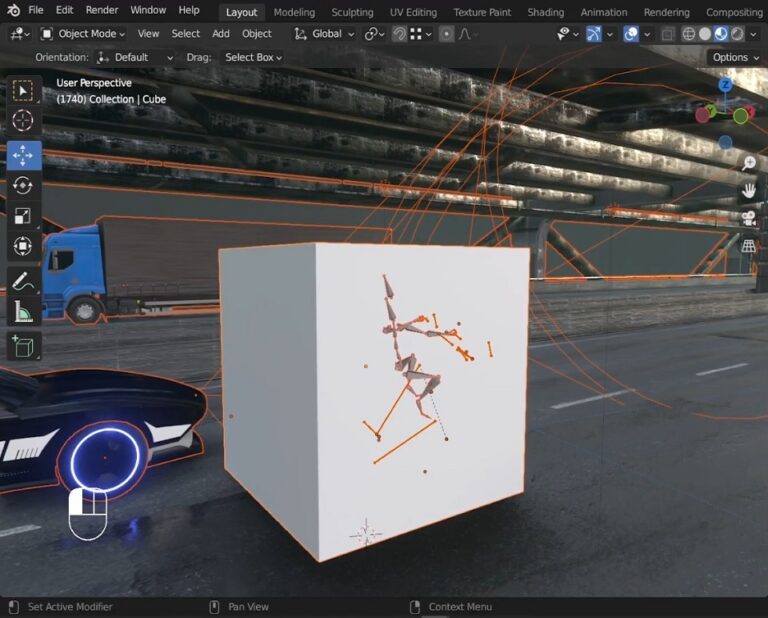The height and width of the screenshot is (618, 768).
Task: Click the Add Cube tool
Action: (23, 347)
